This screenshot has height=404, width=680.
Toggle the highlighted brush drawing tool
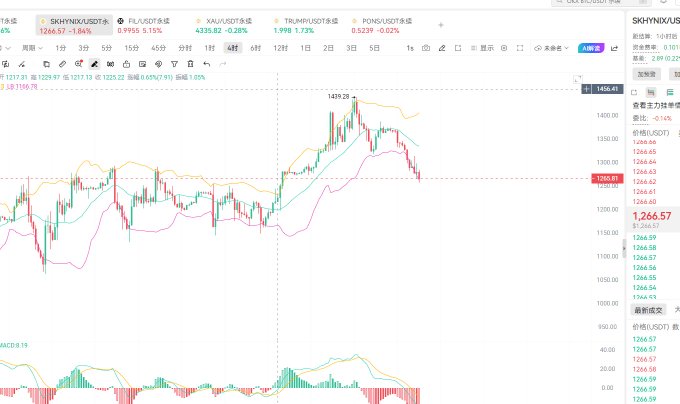94,64
